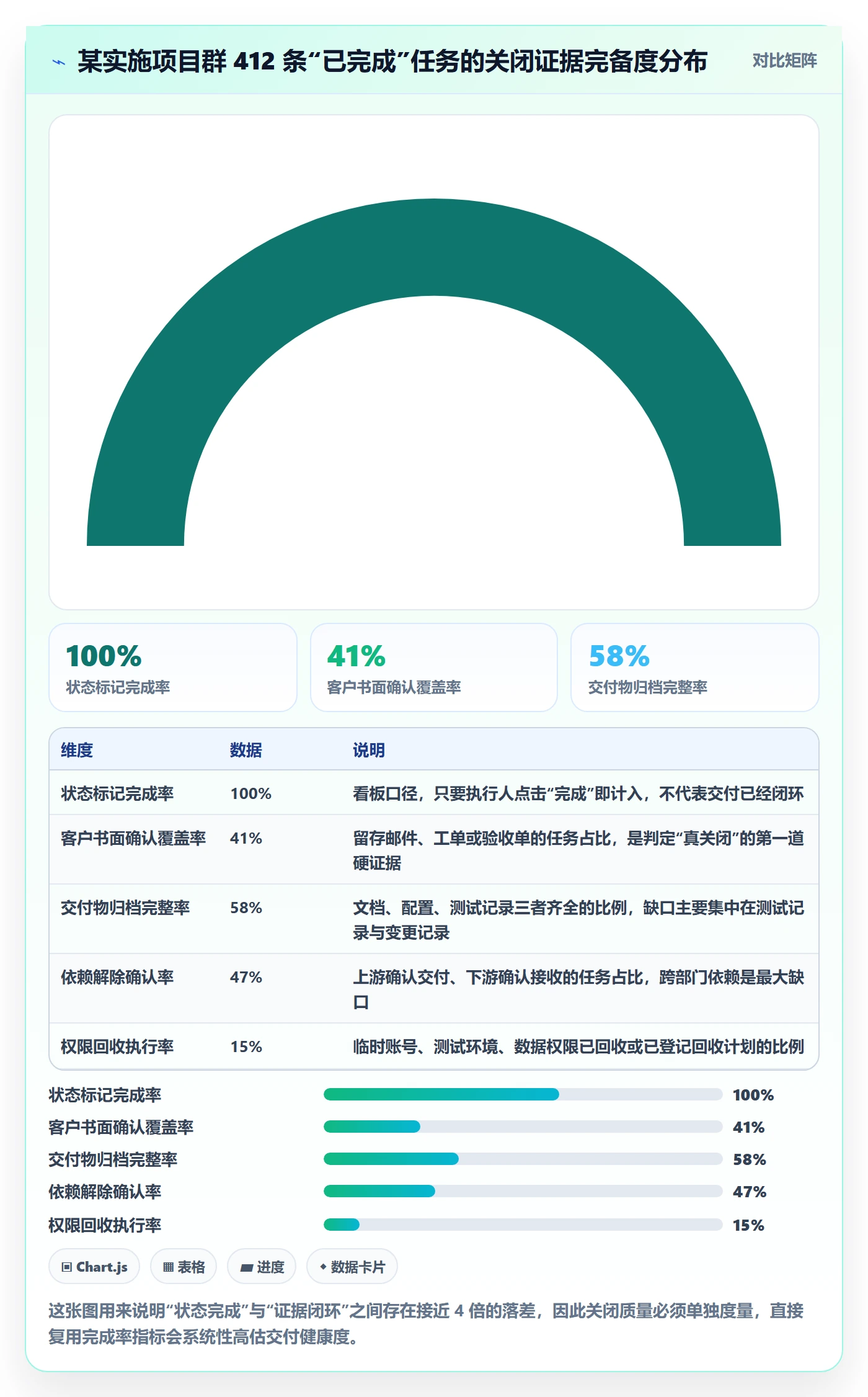The image size is (868, 1397).
Task: Click the 依赖解除确认率 label in the progress list
Action: tap(105, 1192)
